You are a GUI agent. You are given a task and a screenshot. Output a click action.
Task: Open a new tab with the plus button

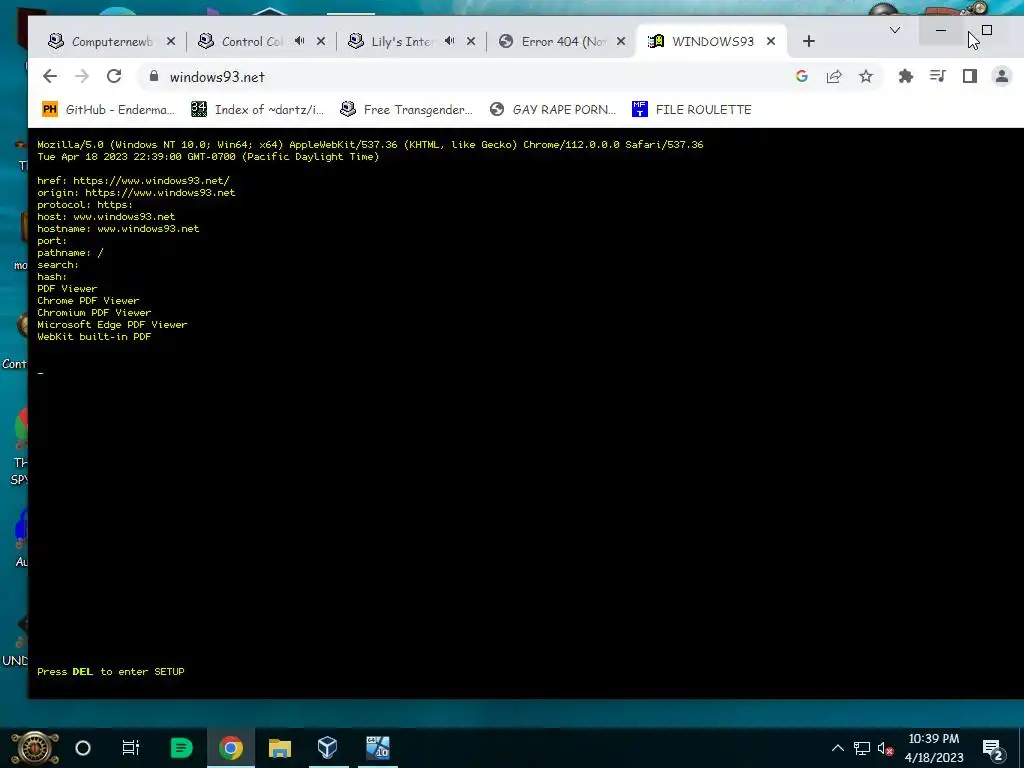(x=808, y=41)
